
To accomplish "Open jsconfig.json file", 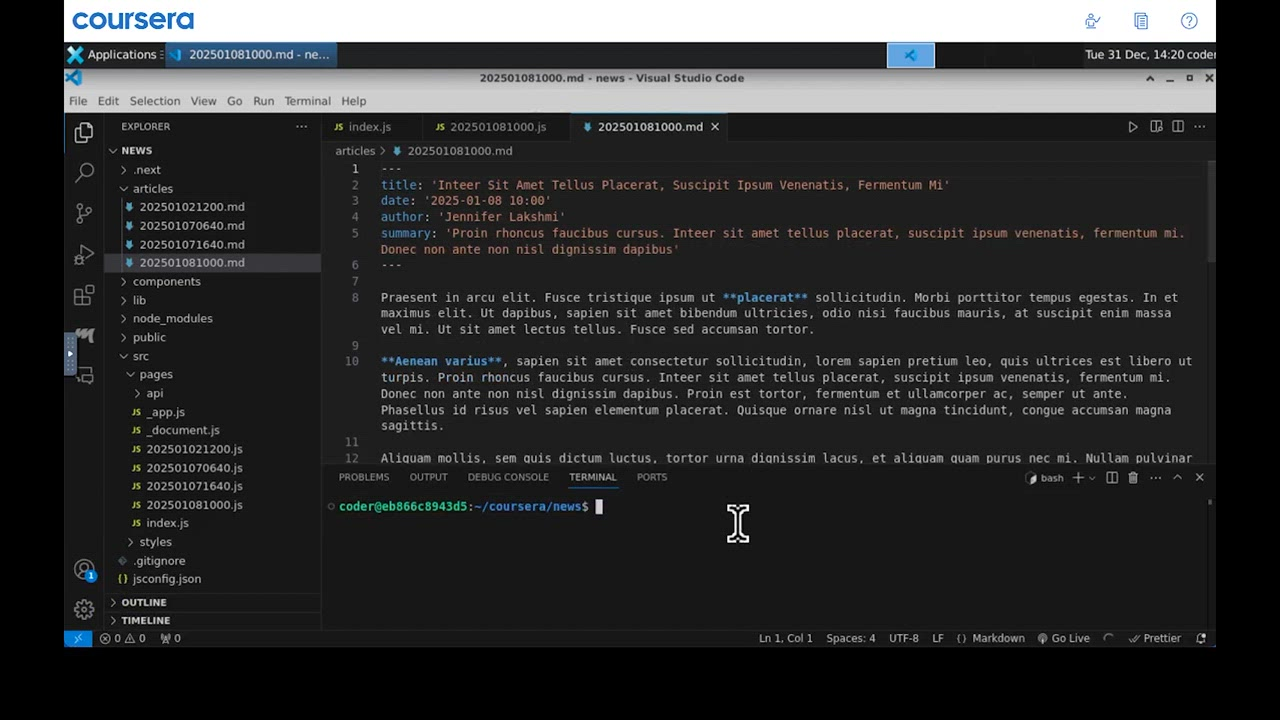I will click(x=167, y=579).
